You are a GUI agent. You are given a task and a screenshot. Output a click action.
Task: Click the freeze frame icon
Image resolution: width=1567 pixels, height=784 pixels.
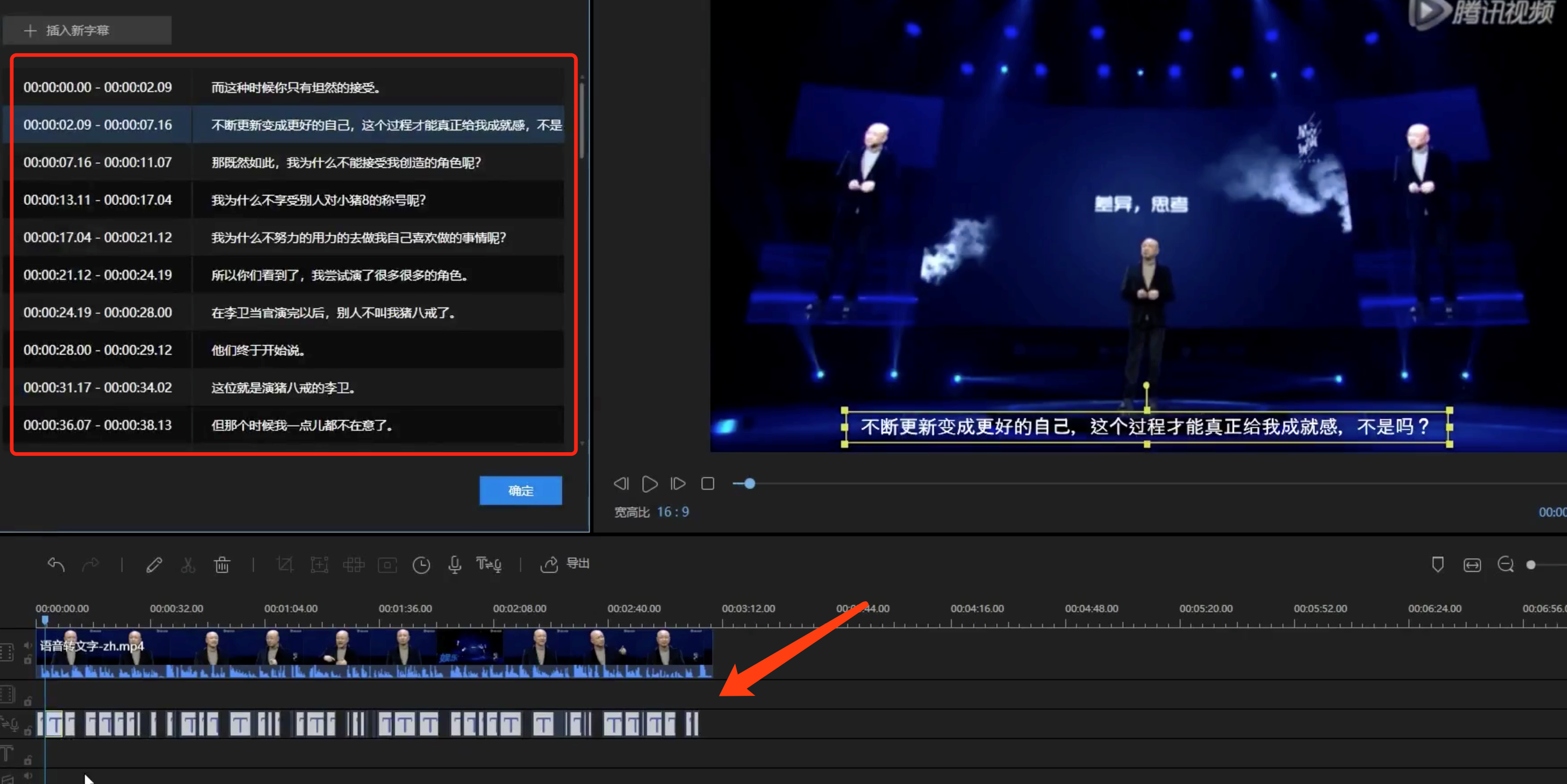pos(387,564)
